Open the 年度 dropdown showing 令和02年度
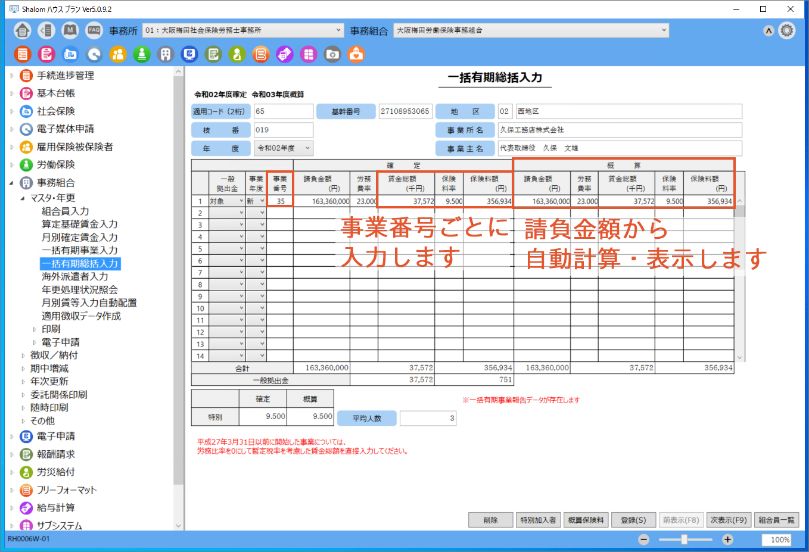Screen dimensions: 809x552 (284, 148)
